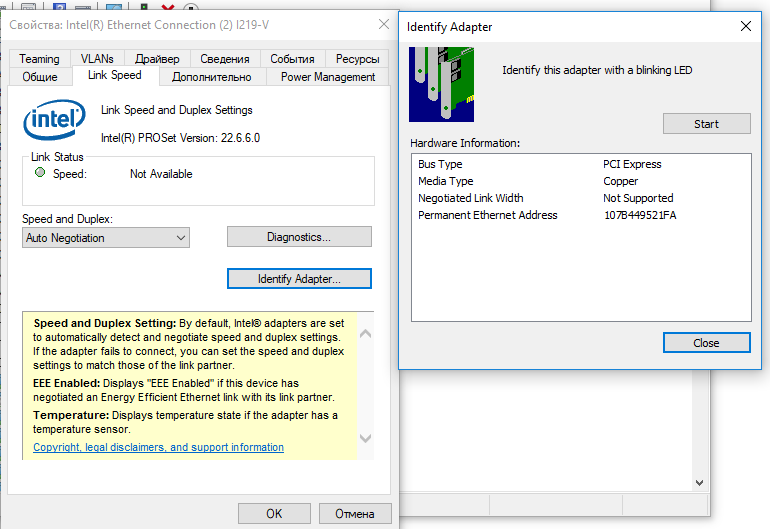Viewport: 770px width, 529px height.
Task: Click the address value 107B449521FA
Action: (x=640, y=215)
